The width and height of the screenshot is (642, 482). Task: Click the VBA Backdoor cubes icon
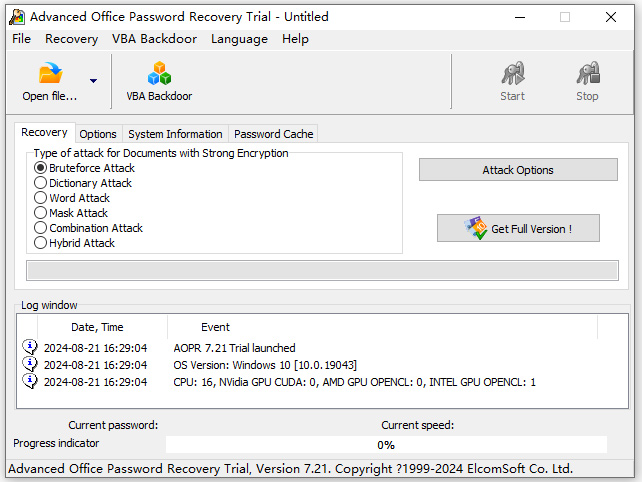159,73
